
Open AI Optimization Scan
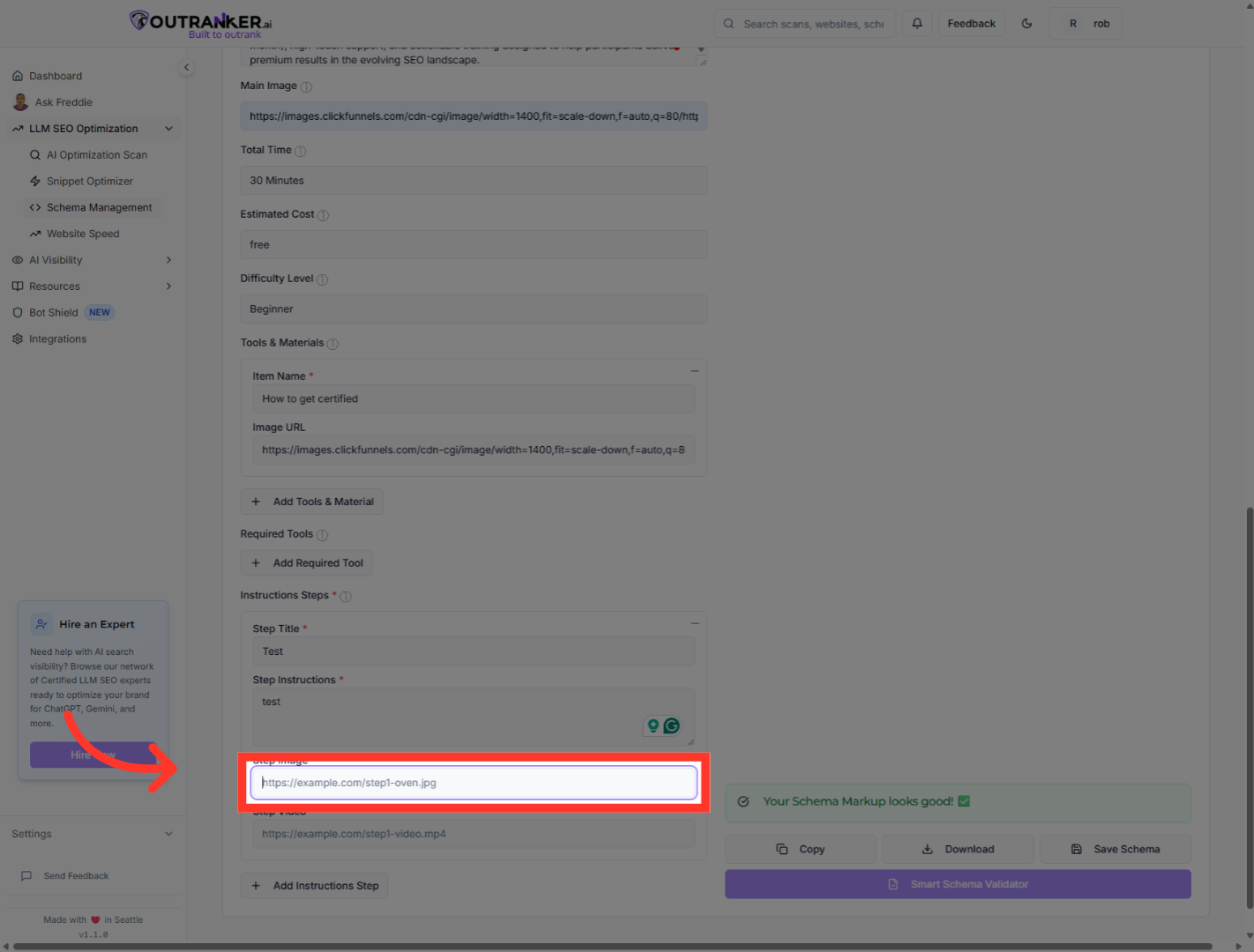click(x=97, y=155)
